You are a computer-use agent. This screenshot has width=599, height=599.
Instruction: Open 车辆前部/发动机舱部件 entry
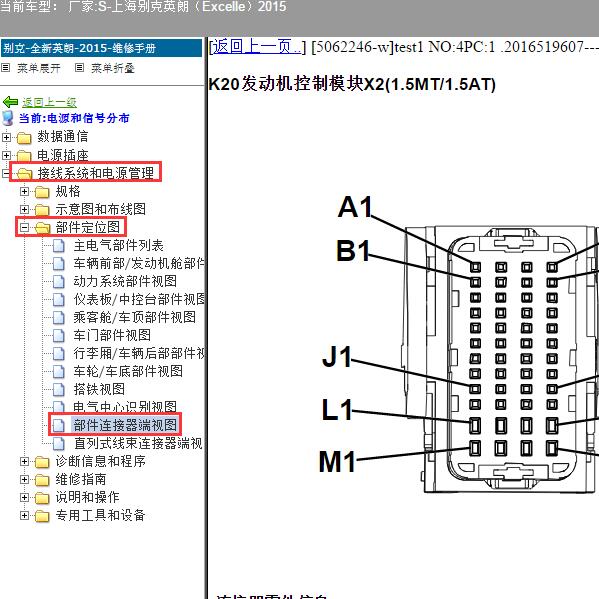(139, 264)
